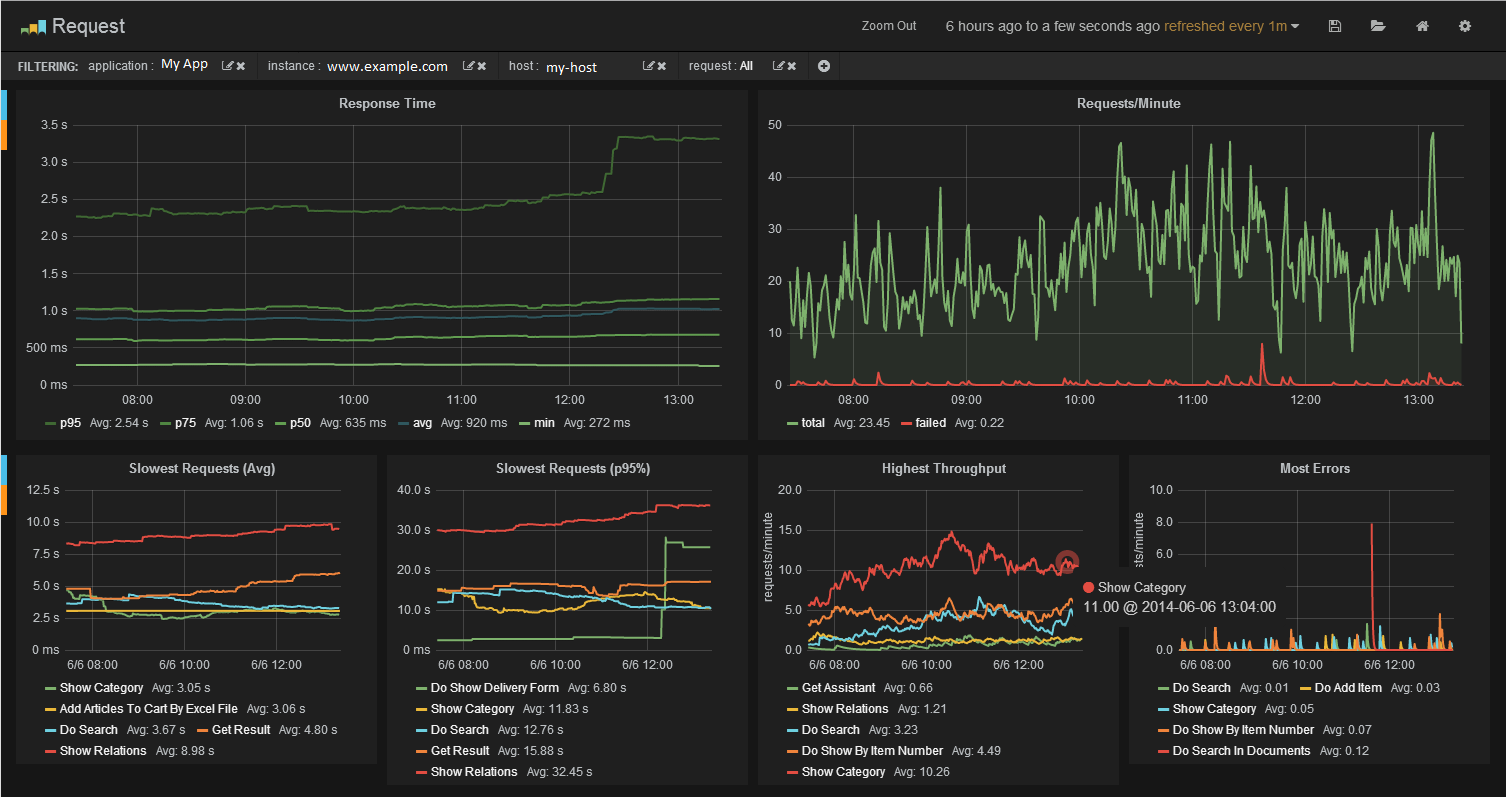Open the dashboard search folder icon
Screen dimensions: 1506x797
point(1378,26)
